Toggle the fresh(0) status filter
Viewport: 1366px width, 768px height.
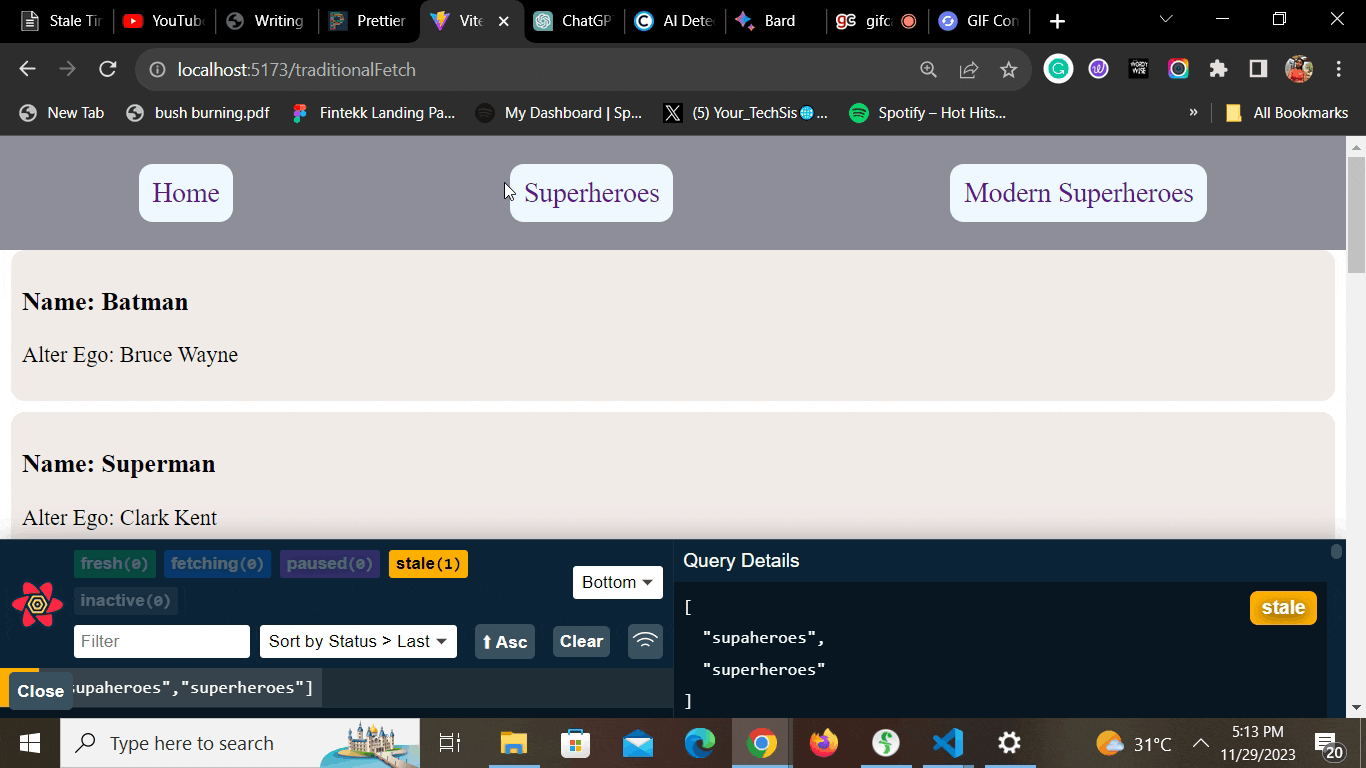(115, 564)
